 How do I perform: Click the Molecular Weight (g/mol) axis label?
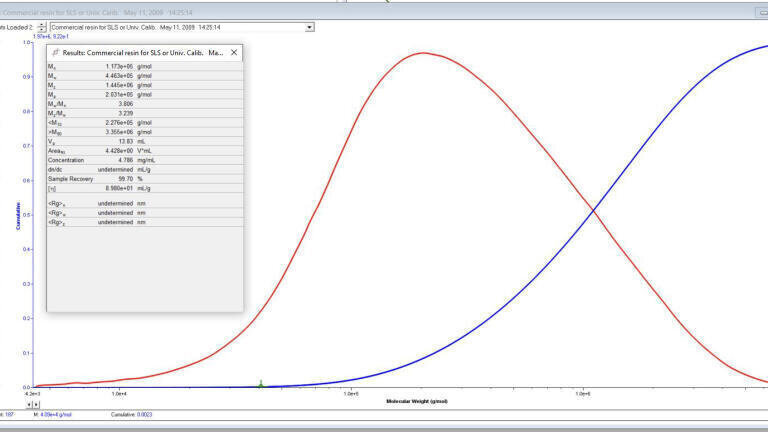(x=417, y=402)
